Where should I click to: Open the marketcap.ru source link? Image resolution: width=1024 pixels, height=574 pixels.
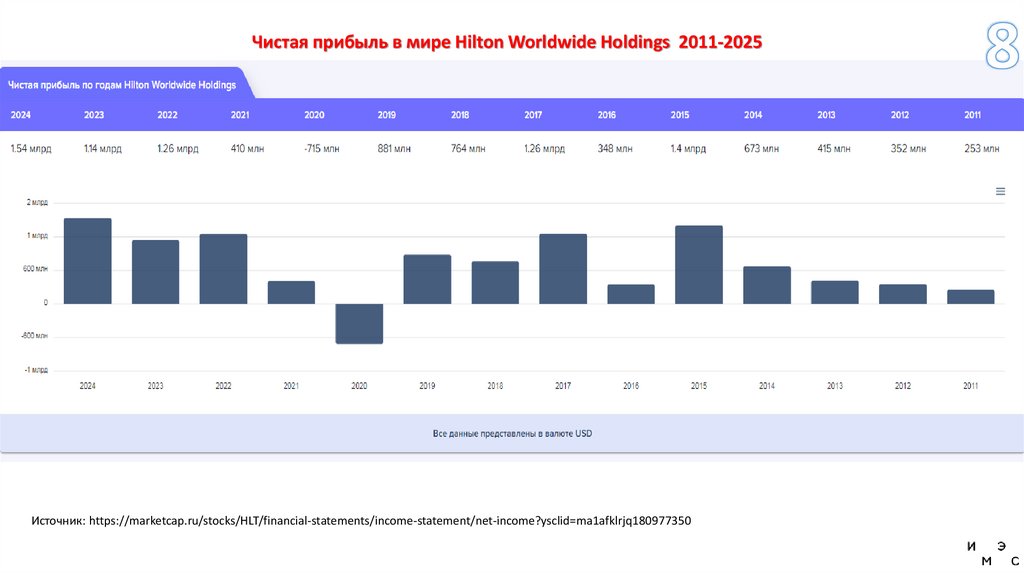click(390, 520)
